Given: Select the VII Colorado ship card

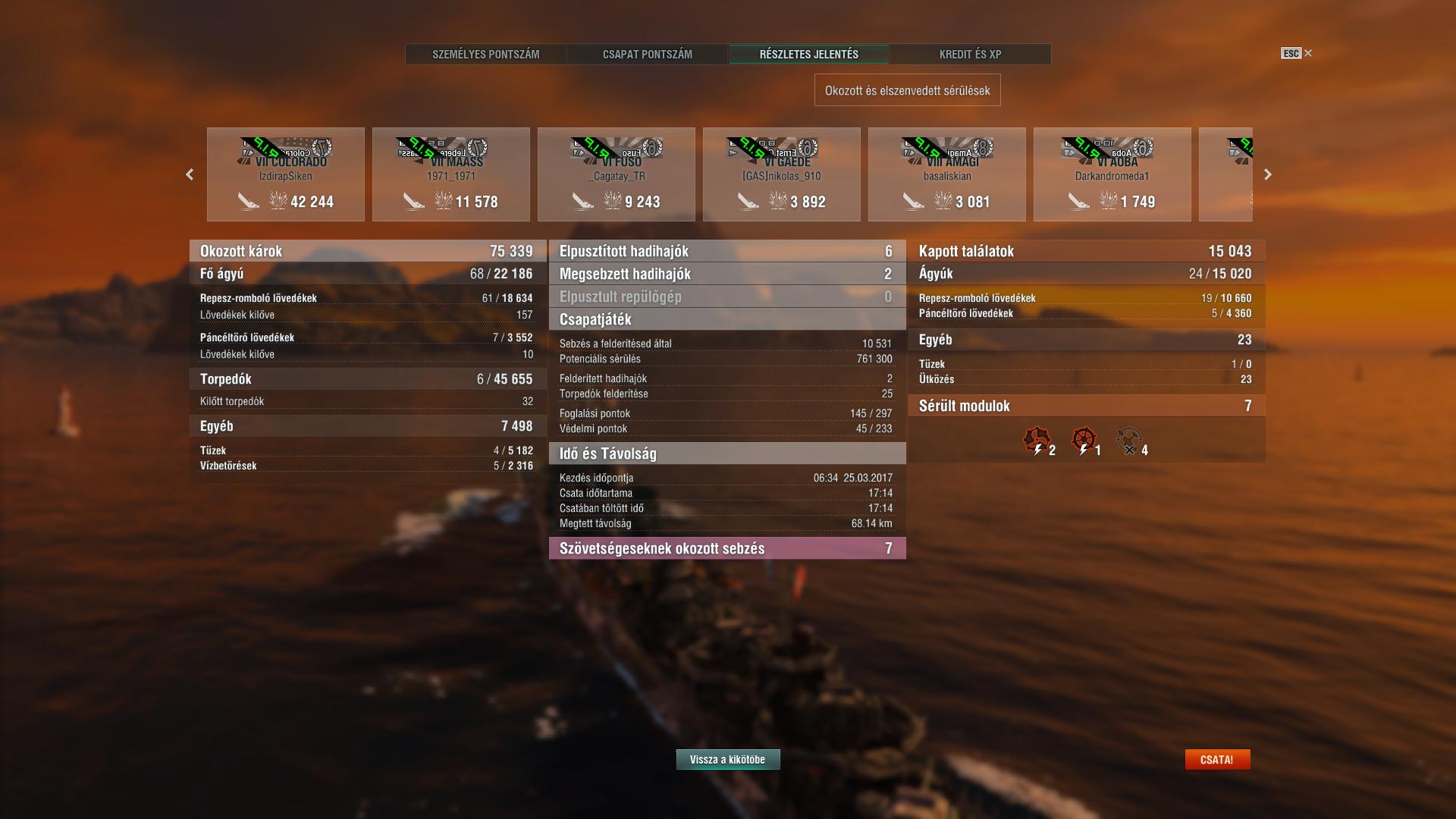Looking at the screenshot, I should (x=286, y=174).
